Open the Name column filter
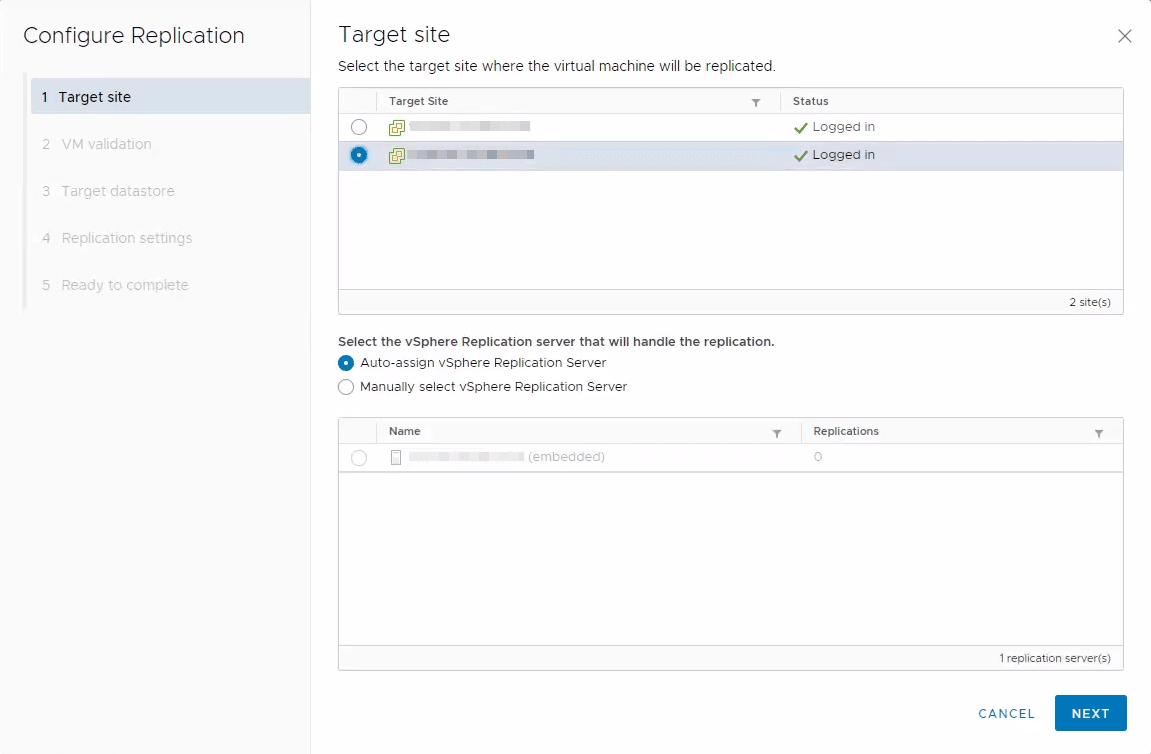Screen dimensions: 1151x754 pyautogui.click(x=777, y=433)
